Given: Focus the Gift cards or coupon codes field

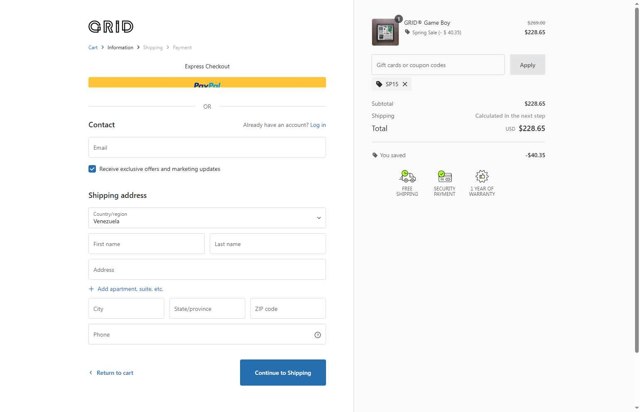Looking at the screenshot, I should (438, 65).
